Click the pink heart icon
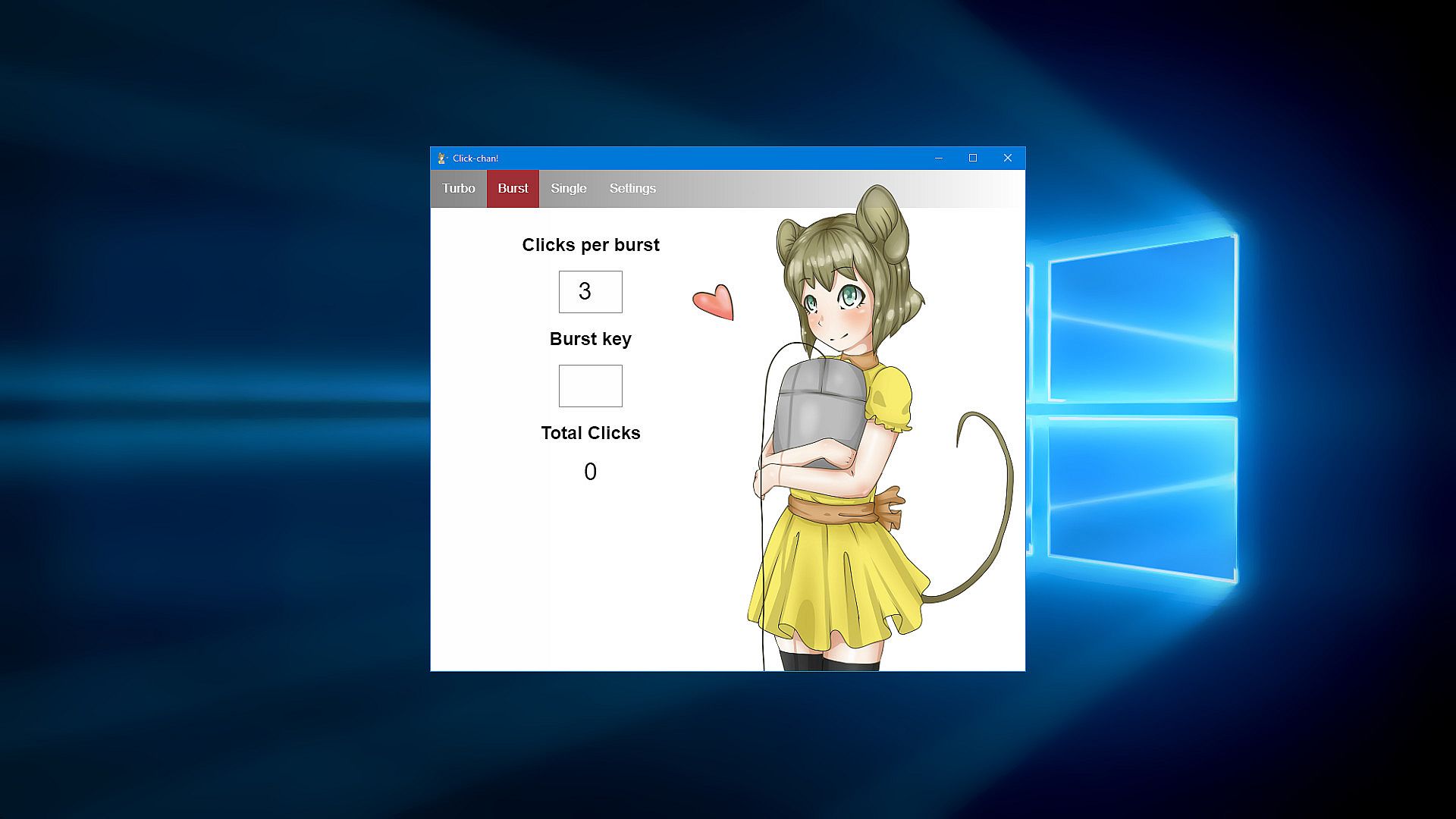 click(715, 303)
